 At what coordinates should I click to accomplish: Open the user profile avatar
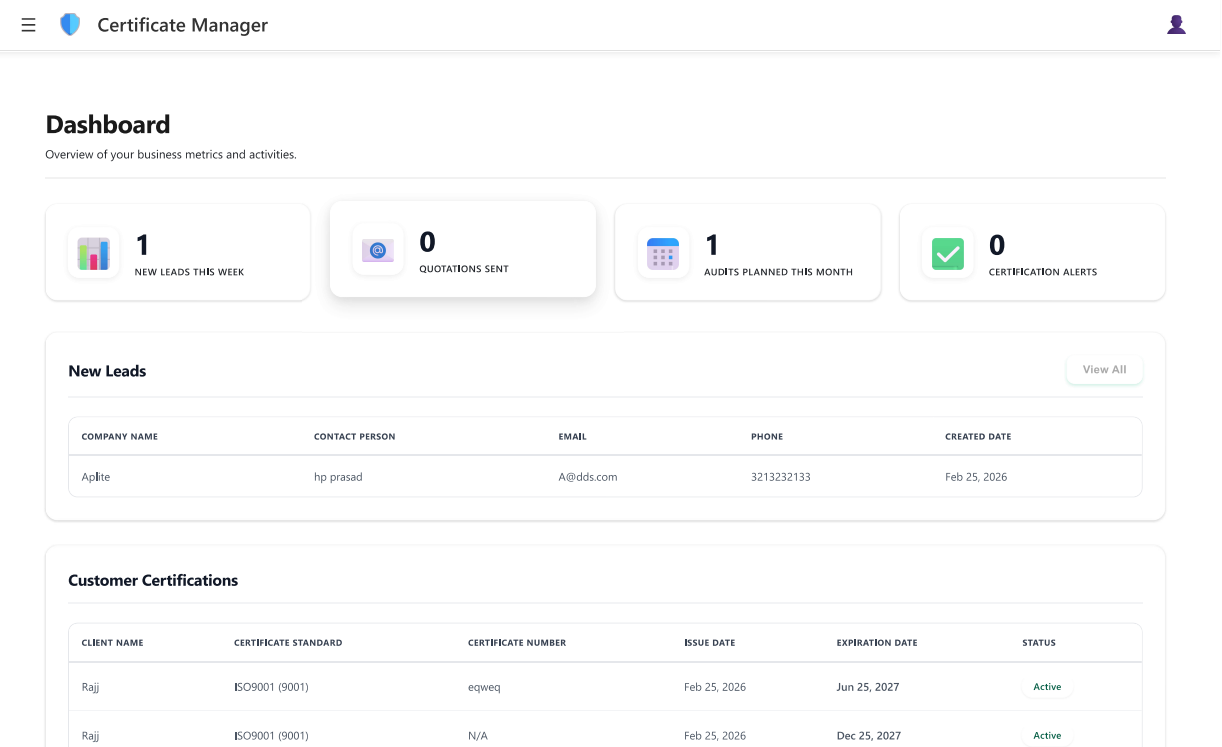1176,25
